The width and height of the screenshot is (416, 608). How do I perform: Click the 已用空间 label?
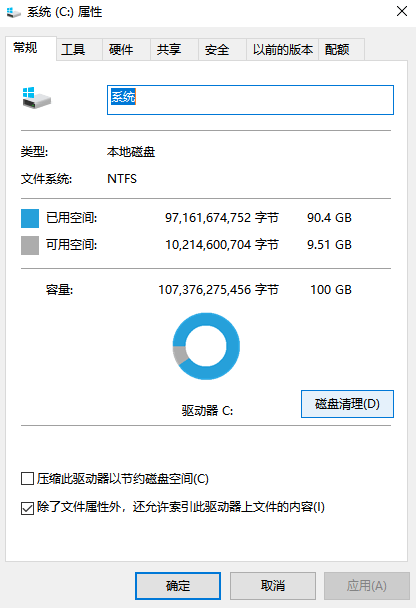(x=71, y=218)
